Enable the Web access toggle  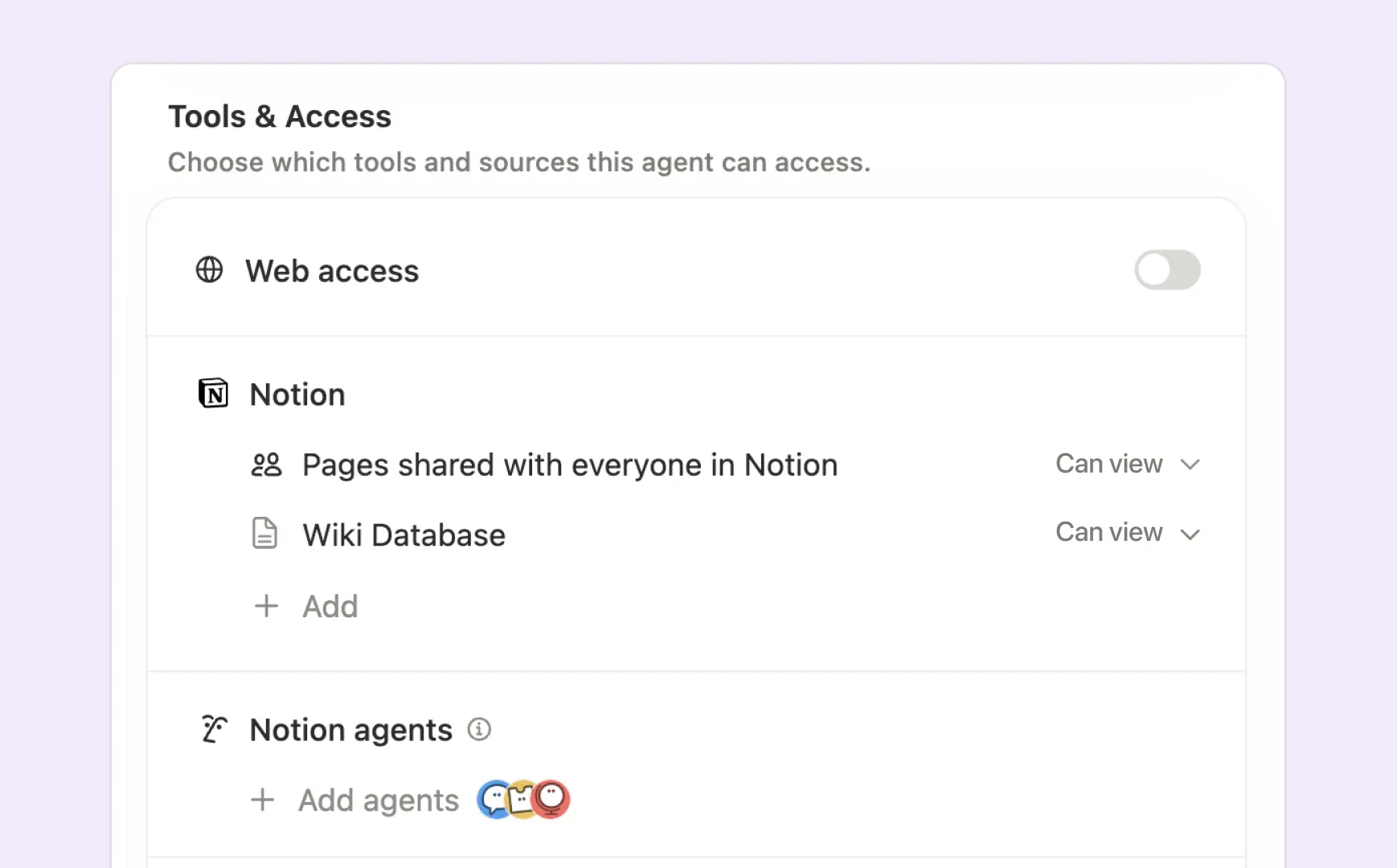click(1167, 270)
